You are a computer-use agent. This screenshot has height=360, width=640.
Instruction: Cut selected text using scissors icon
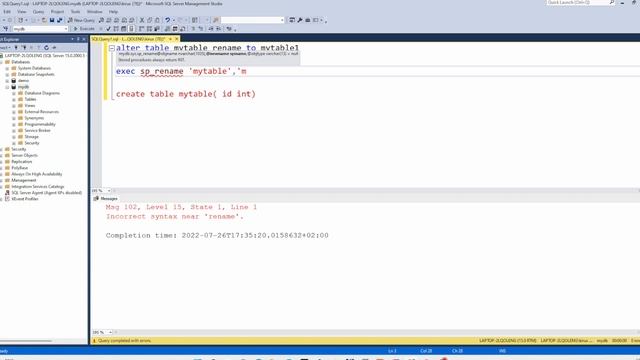(142, 20)
